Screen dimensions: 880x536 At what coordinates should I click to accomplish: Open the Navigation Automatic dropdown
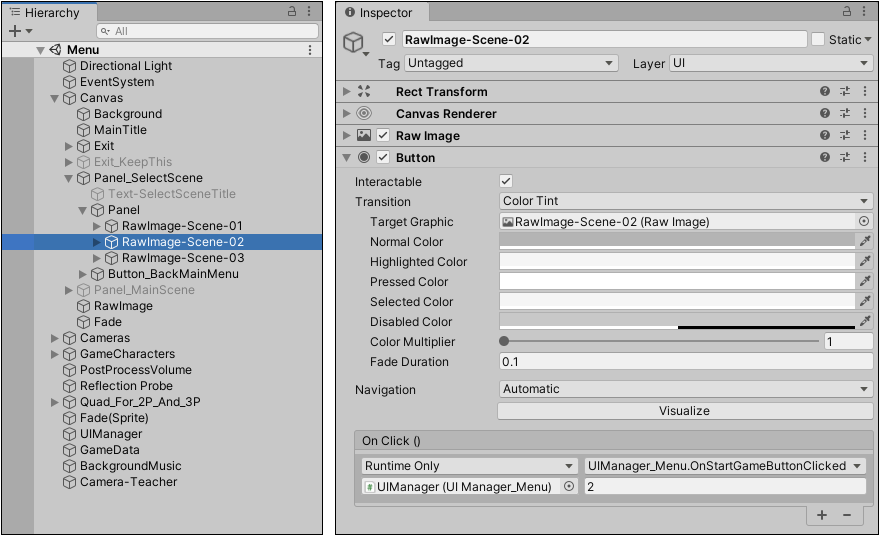(685, 389)
